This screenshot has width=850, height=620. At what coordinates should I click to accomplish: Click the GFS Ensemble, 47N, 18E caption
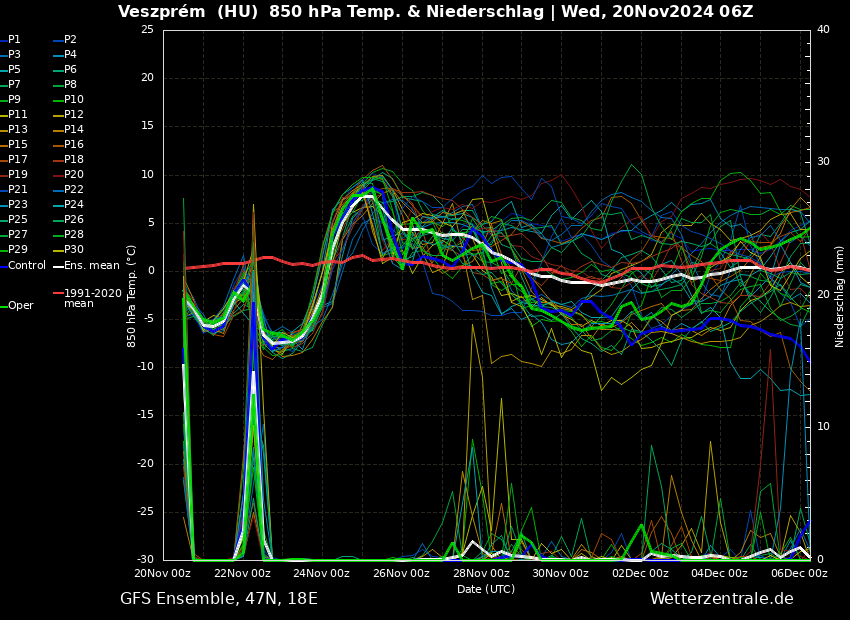219,599
